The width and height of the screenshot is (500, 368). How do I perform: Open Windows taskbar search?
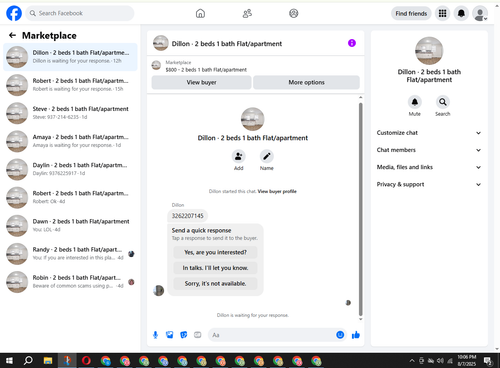click(28, 360)
